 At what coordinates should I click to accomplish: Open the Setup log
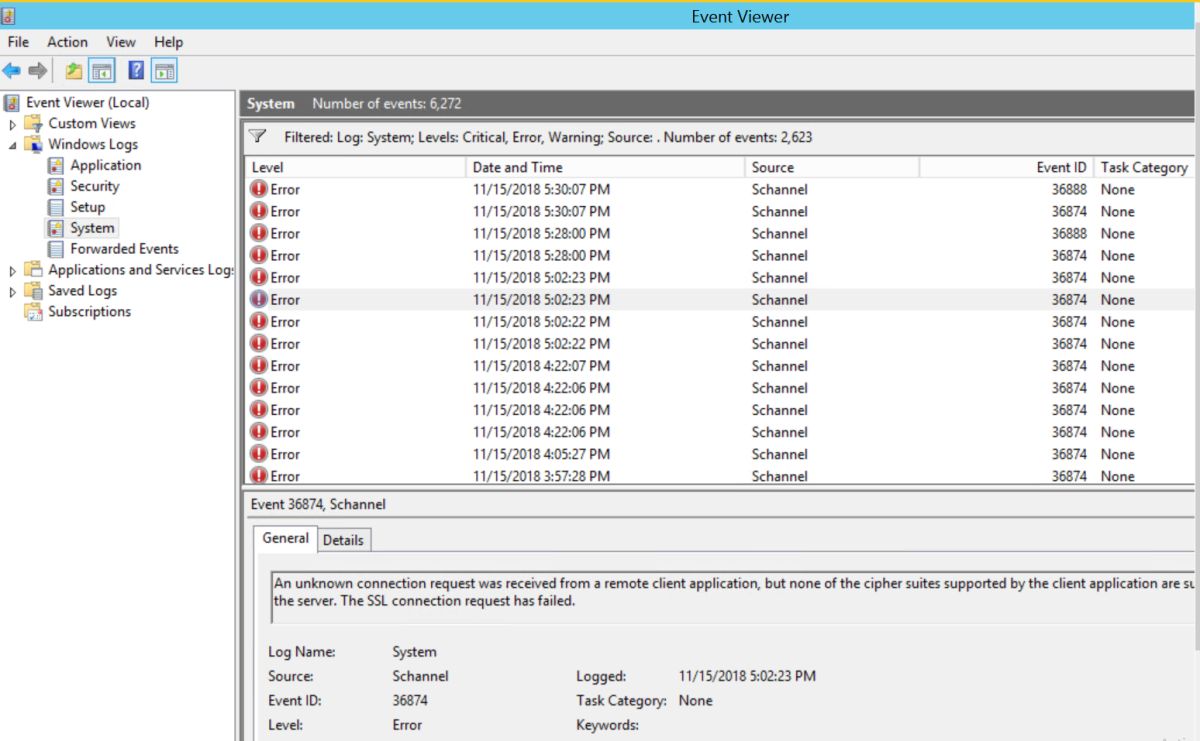click(88, 208)
